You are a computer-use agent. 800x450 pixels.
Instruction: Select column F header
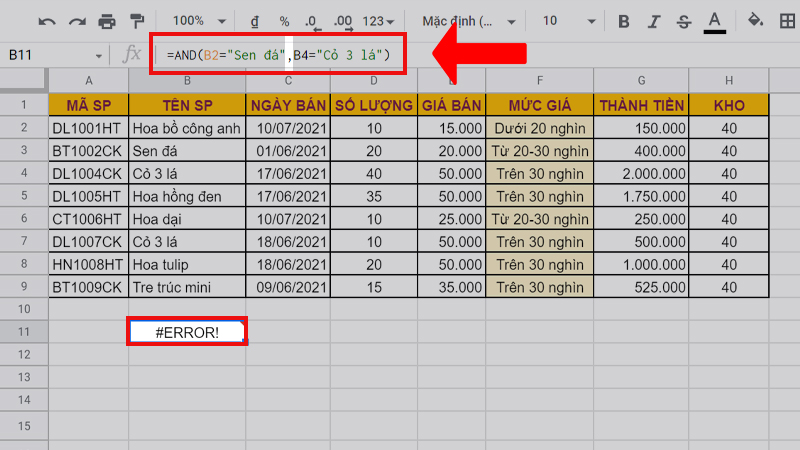click(540, 81)
